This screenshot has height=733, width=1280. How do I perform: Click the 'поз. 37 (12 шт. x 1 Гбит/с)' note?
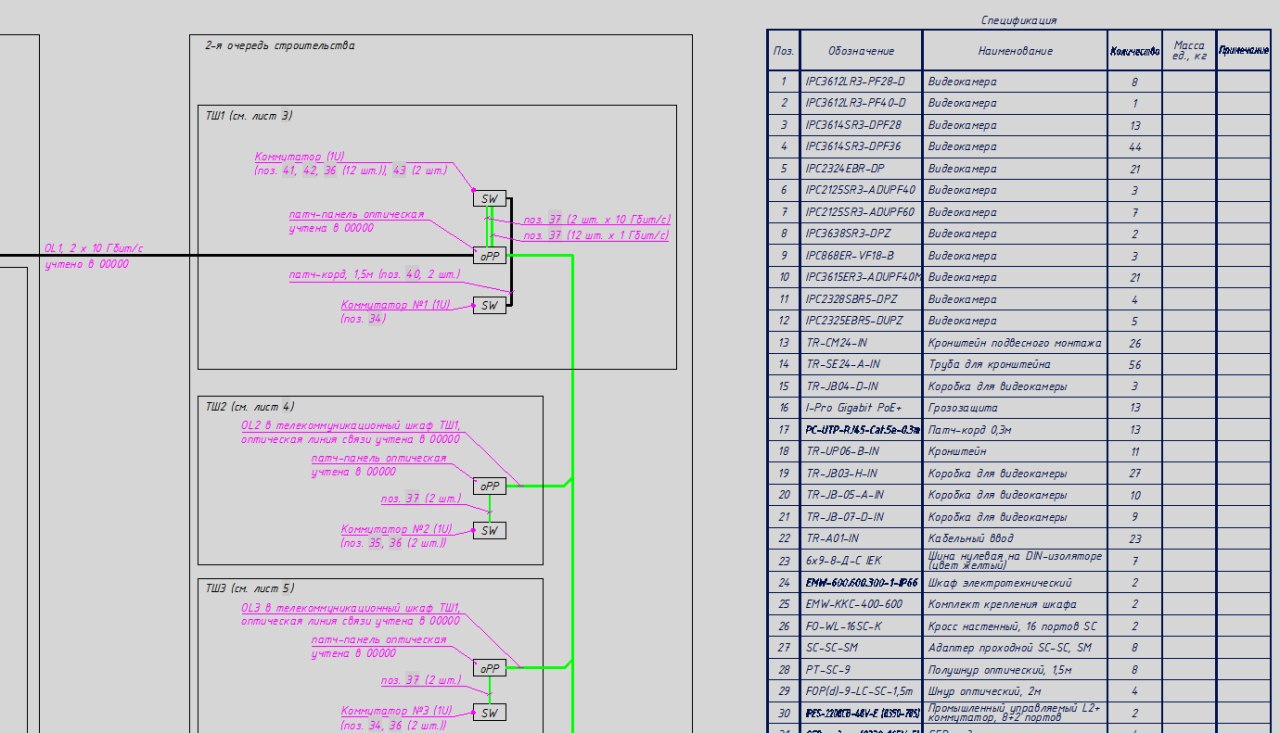(x=596, y=236)
